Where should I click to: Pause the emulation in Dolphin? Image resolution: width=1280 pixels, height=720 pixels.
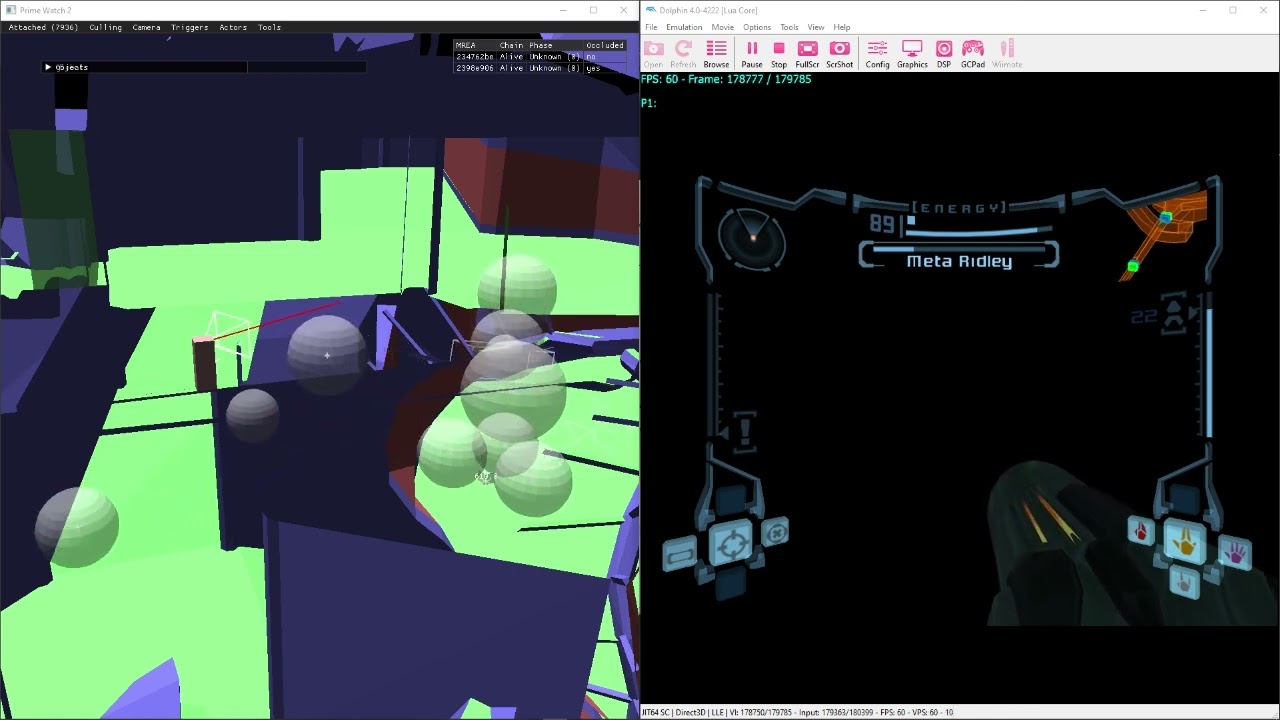point(752,53)
